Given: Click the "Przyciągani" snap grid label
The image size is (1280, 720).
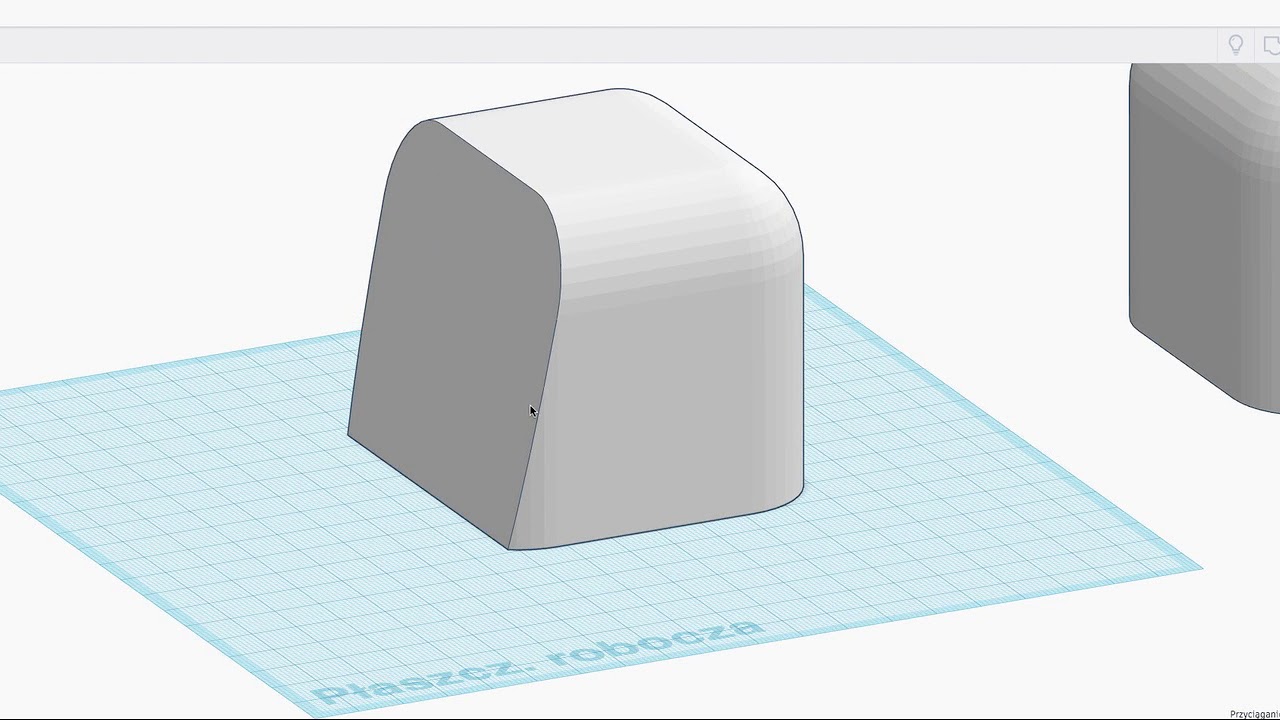Looking at the screenshot, I should 1254,714.
